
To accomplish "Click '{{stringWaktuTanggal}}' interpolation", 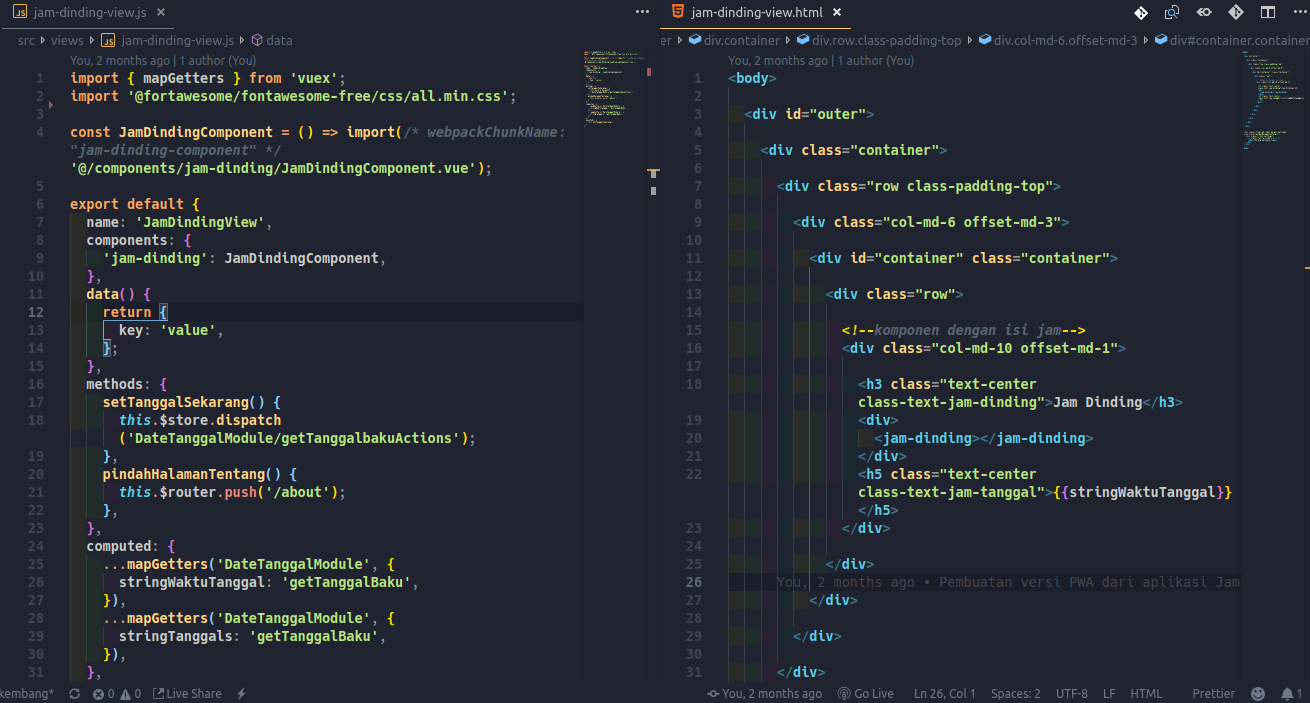I will coord(1142,492).
